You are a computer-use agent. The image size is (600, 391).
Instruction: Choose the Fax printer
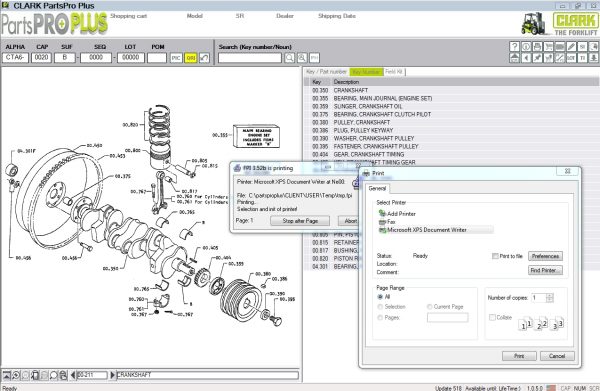(387, 222)
